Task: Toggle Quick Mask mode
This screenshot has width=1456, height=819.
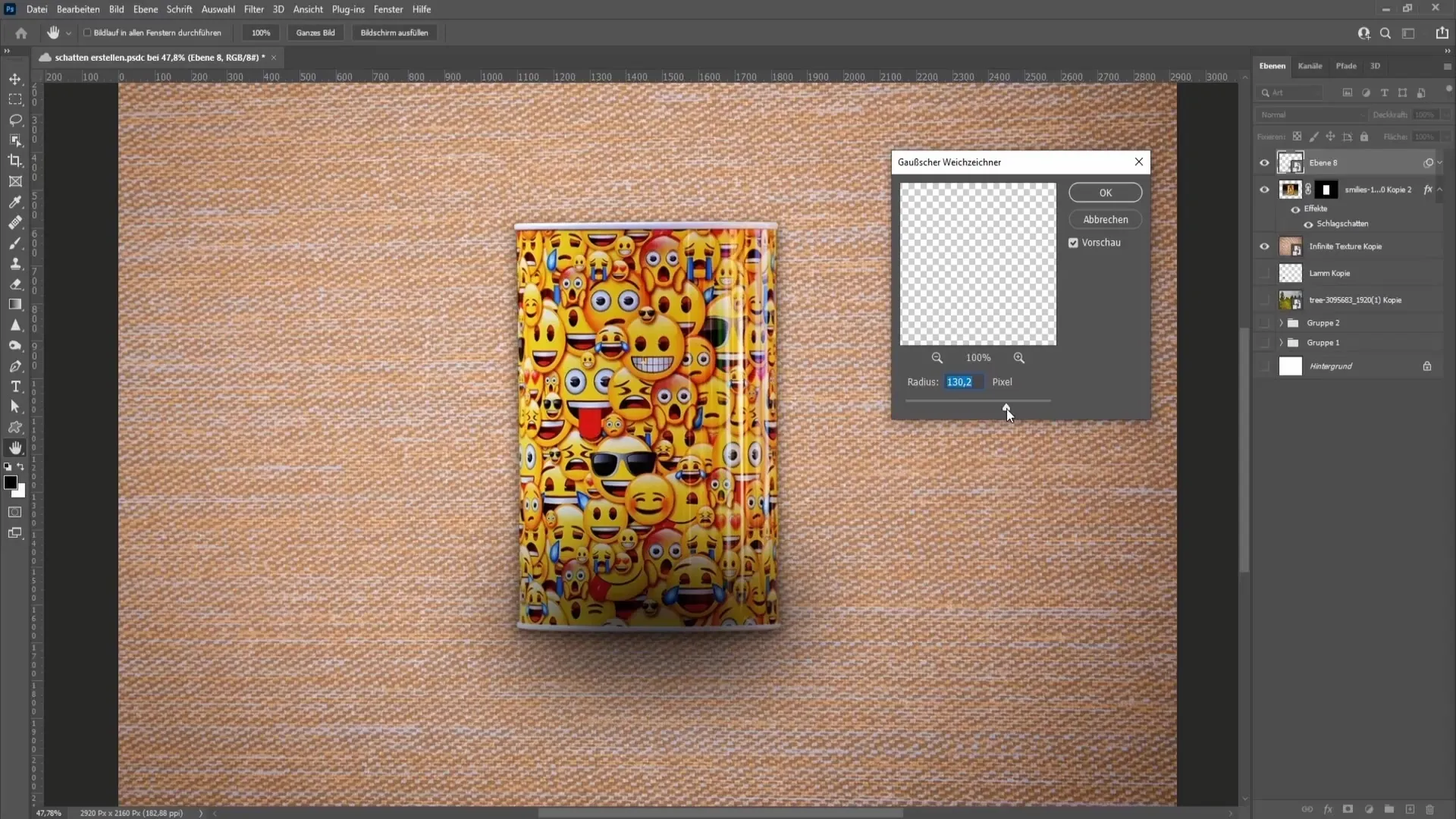Action: [x=15, y=512]
